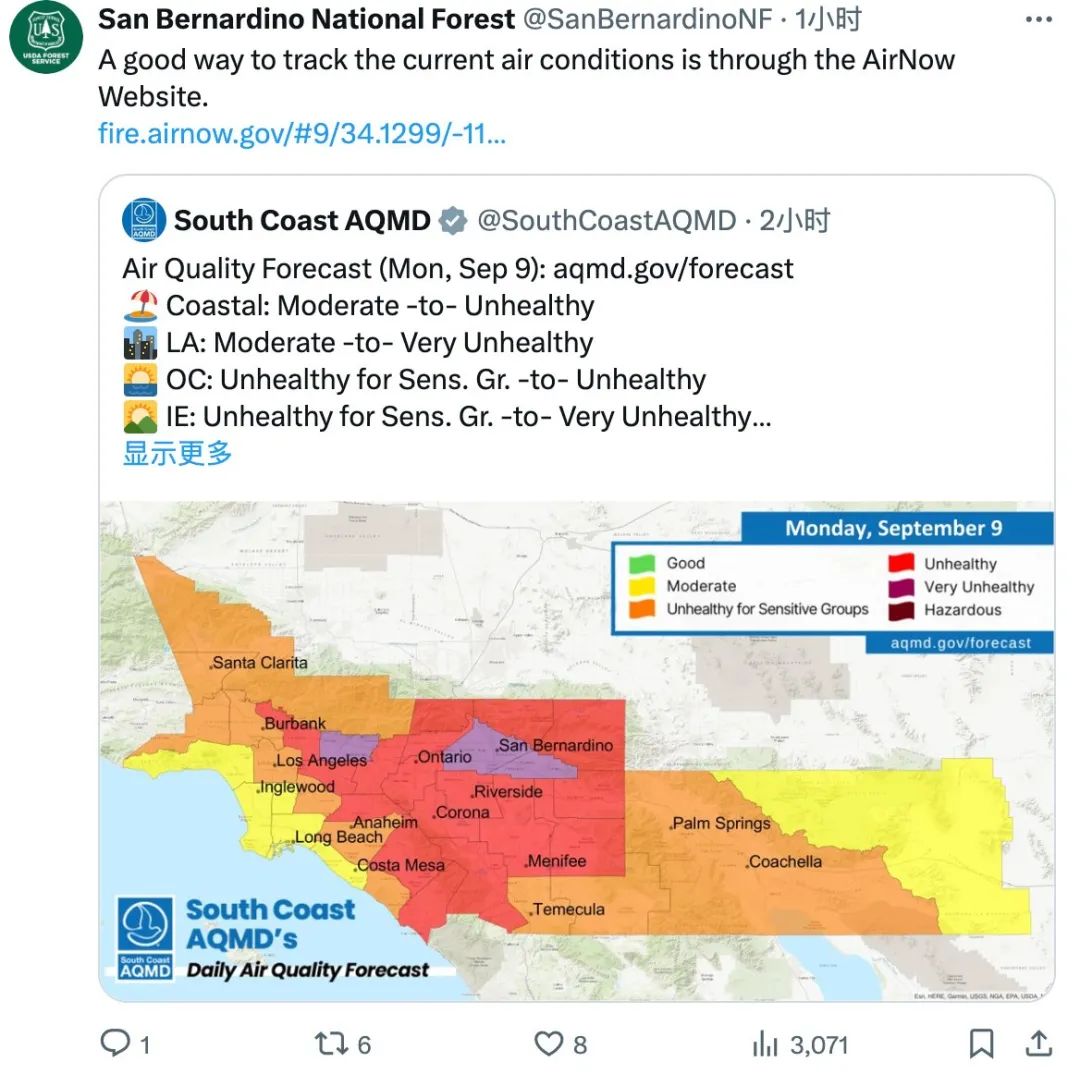Open the three-dot more options menu
This screenshot has height=1074, width=1080.
point(1039,19)
